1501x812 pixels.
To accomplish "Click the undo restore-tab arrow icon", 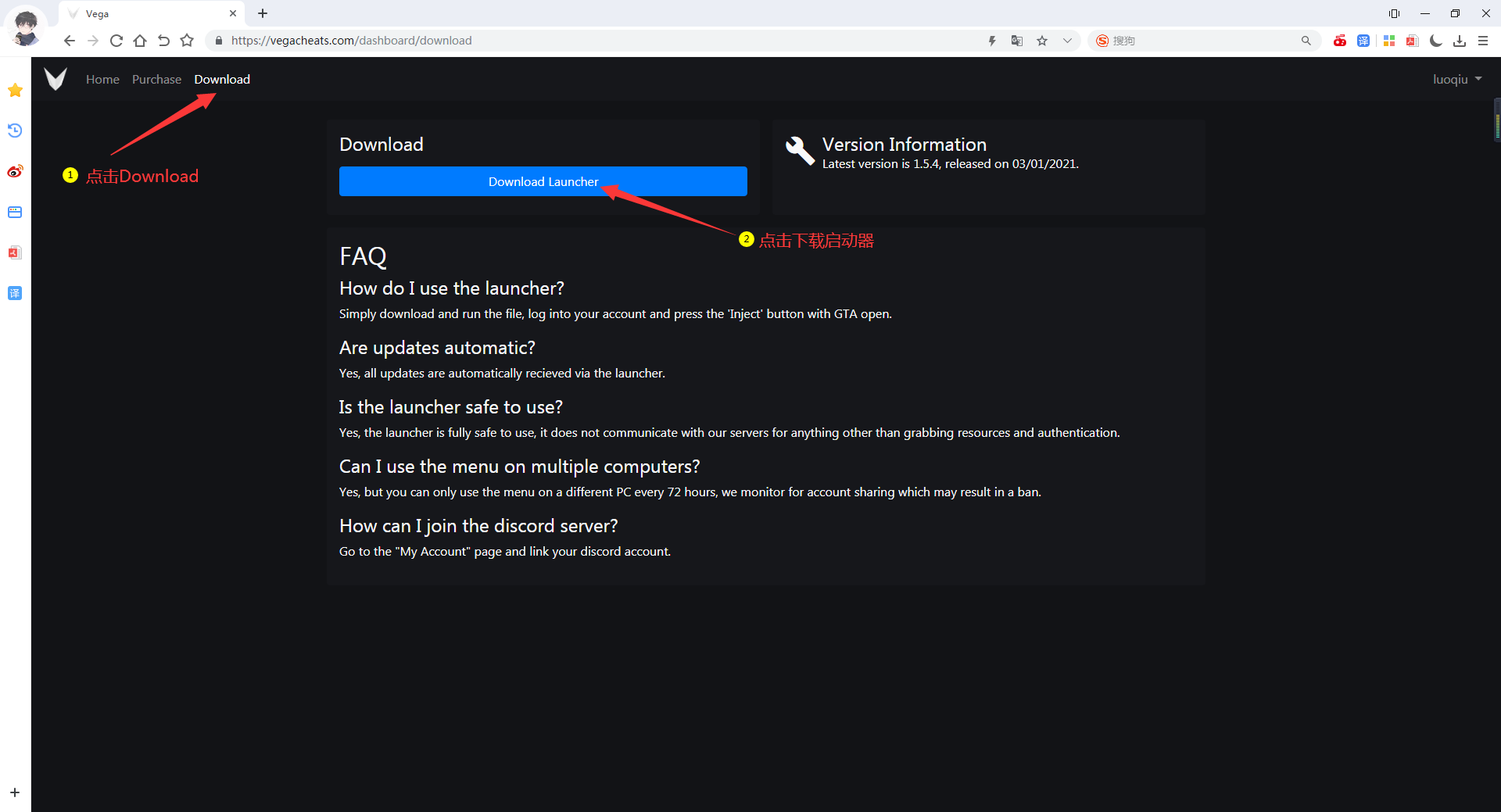I will tap(163, 41).
